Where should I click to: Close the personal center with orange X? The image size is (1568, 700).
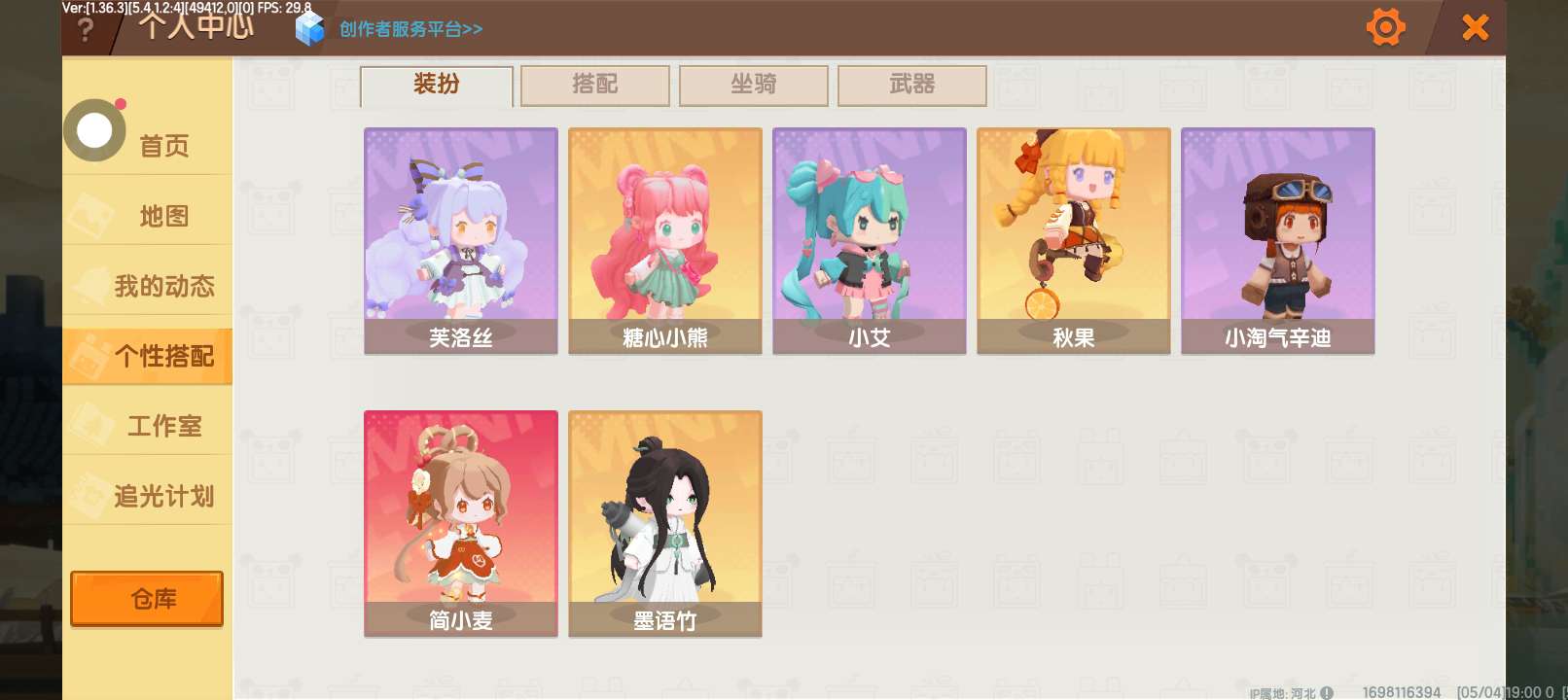(x=1476, y=27)
